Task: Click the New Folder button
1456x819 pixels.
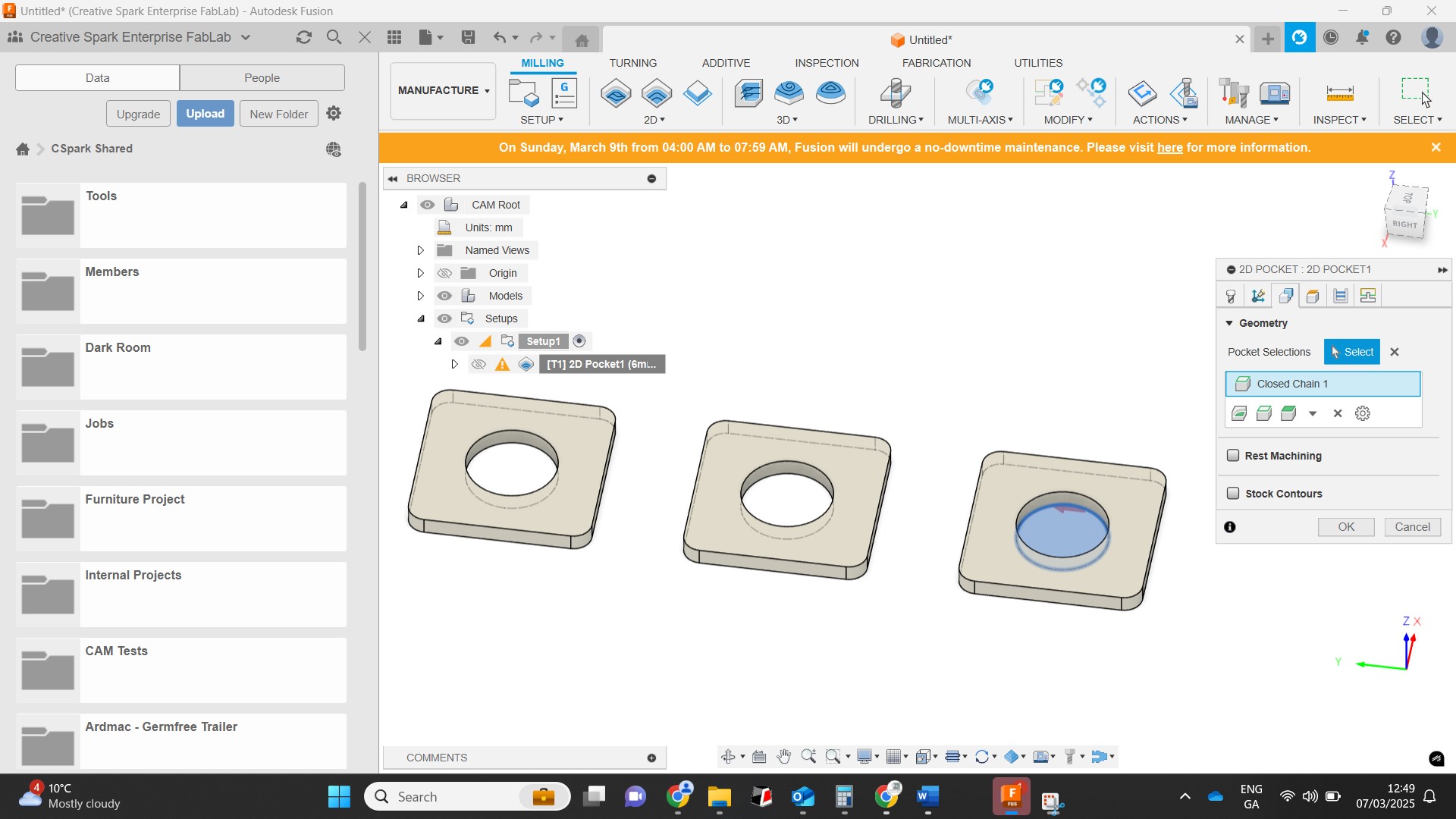Action: pyautogui.click(x=278, y=114)
